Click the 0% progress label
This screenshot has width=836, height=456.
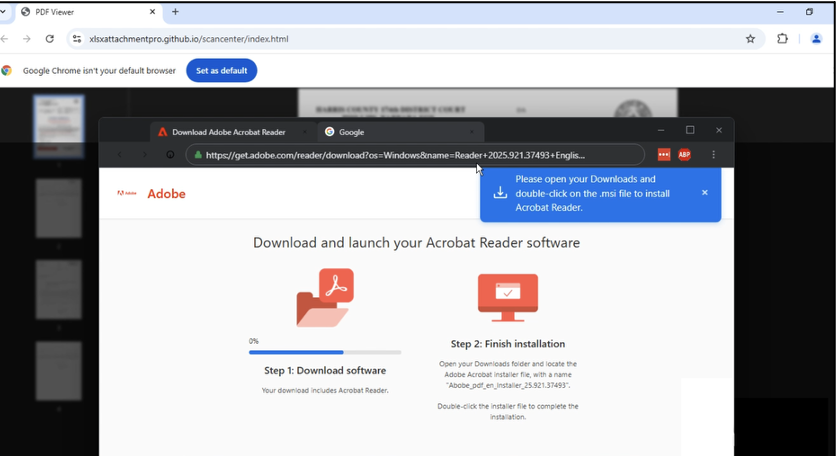tap(253, 341)
